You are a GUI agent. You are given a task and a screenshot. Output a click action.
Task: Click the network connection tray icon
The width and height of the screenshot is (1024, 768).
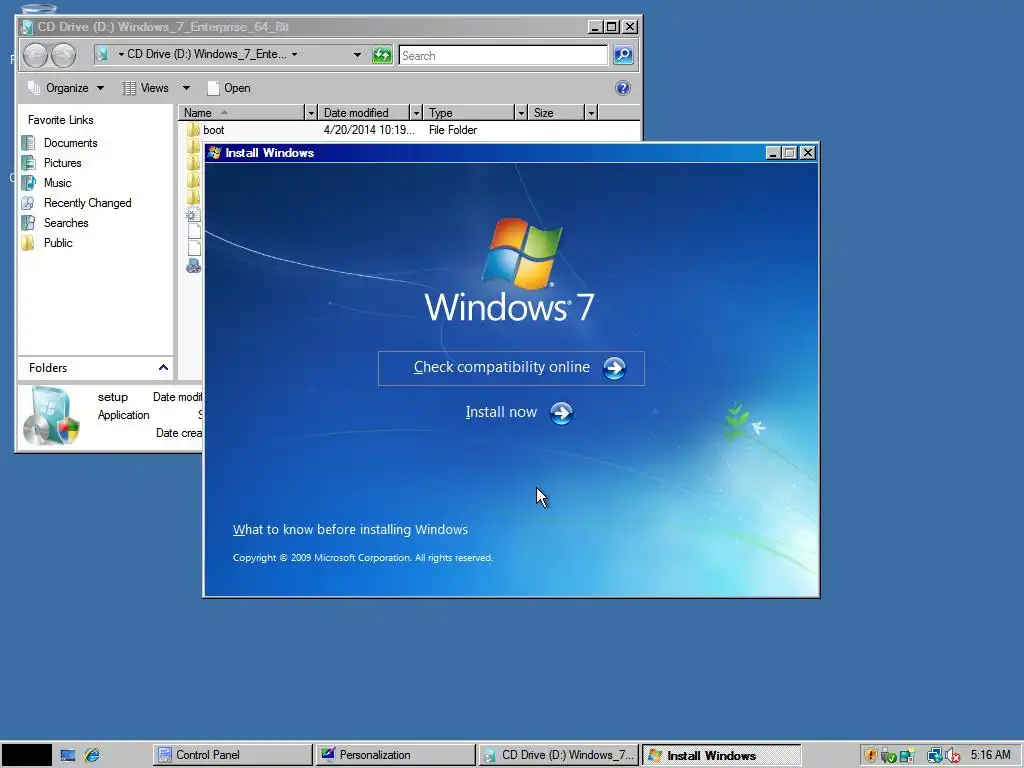tap(935, 756)
